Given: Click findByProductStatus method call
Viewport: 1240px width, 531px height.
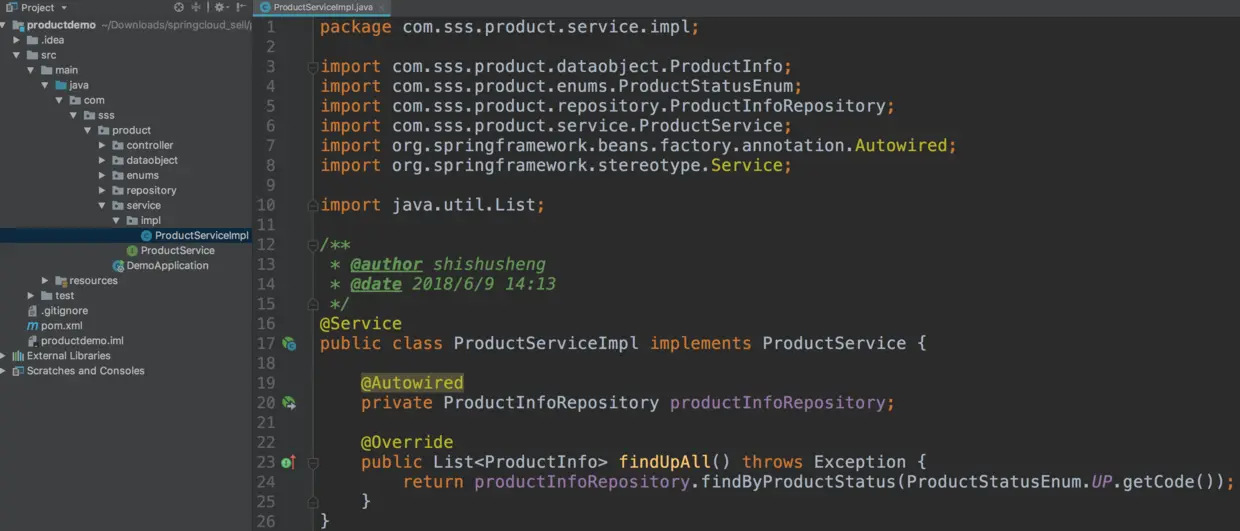Looking at the screenshot, I should [799, 482].
